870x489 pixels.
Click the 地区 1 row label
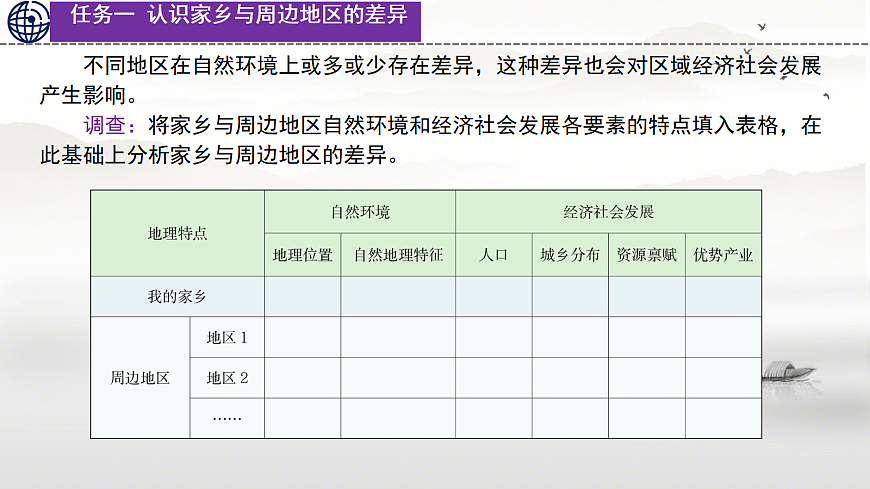coord(227,337)
